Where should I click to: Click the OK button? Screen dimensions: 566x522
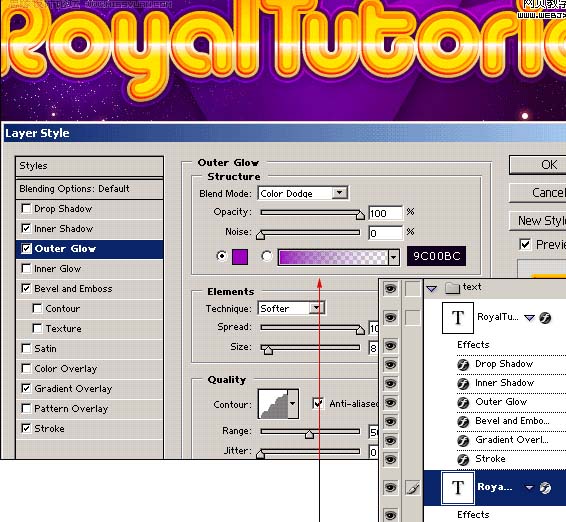(538, 165)
